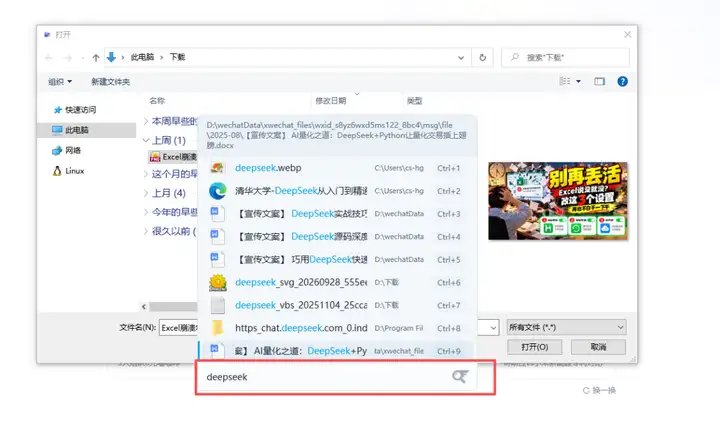Change view layout icon

(565, 81)
